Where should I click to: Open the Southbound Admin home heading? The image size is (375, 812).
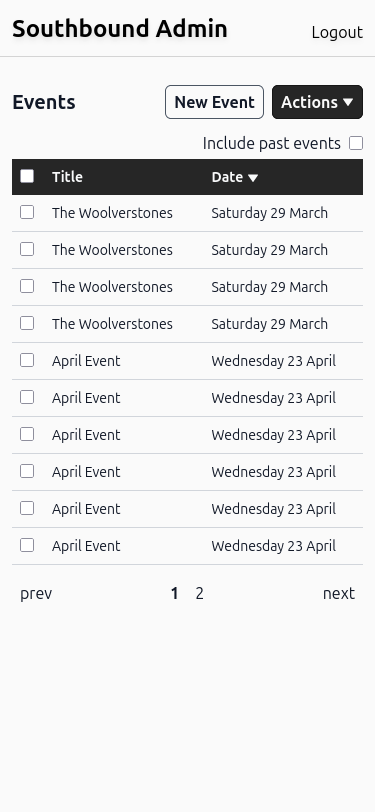click(x=120, y=28)
